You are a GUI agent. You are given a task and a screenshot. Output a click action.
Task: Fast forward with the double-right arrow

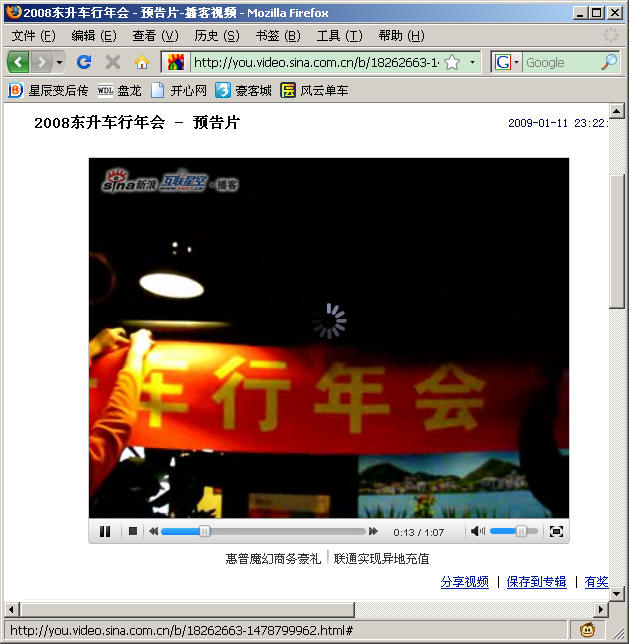[x=373, y=531]
